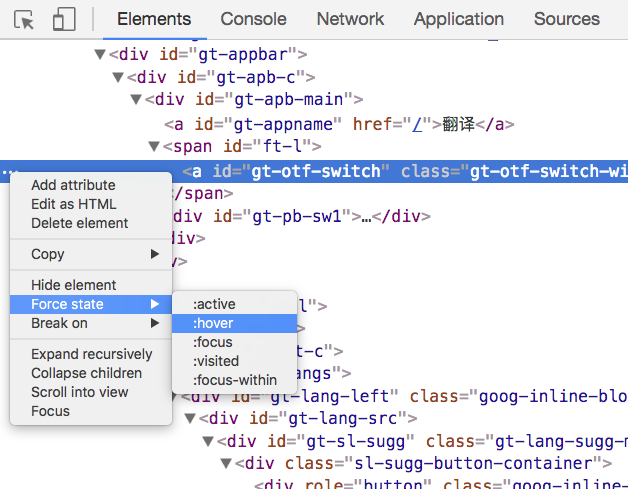Open the Network tab
Viewport: 628px width, 489px height.
tap(350, 19)
